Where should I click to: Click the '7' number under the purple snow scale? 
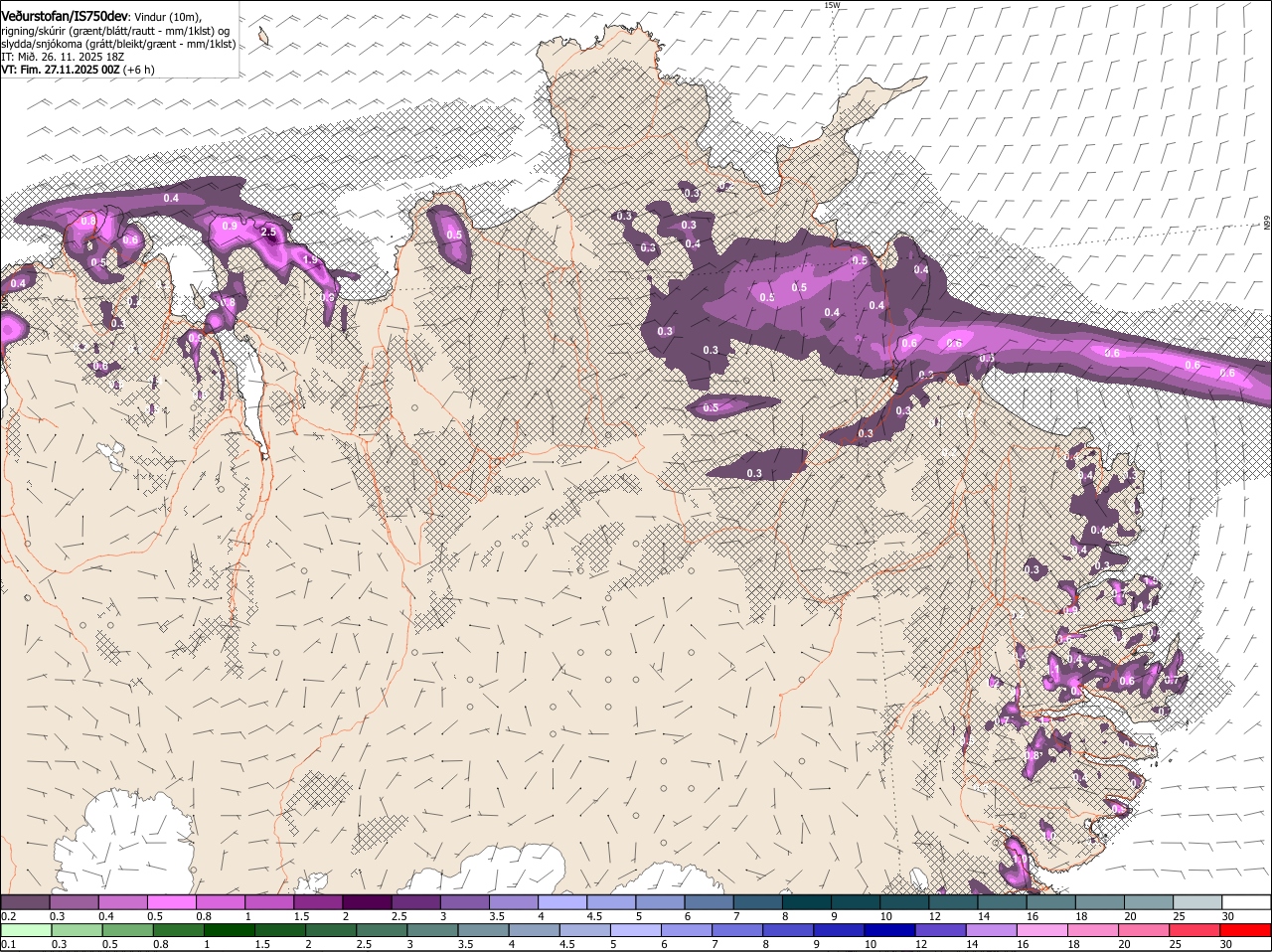(x=736, y=915)
